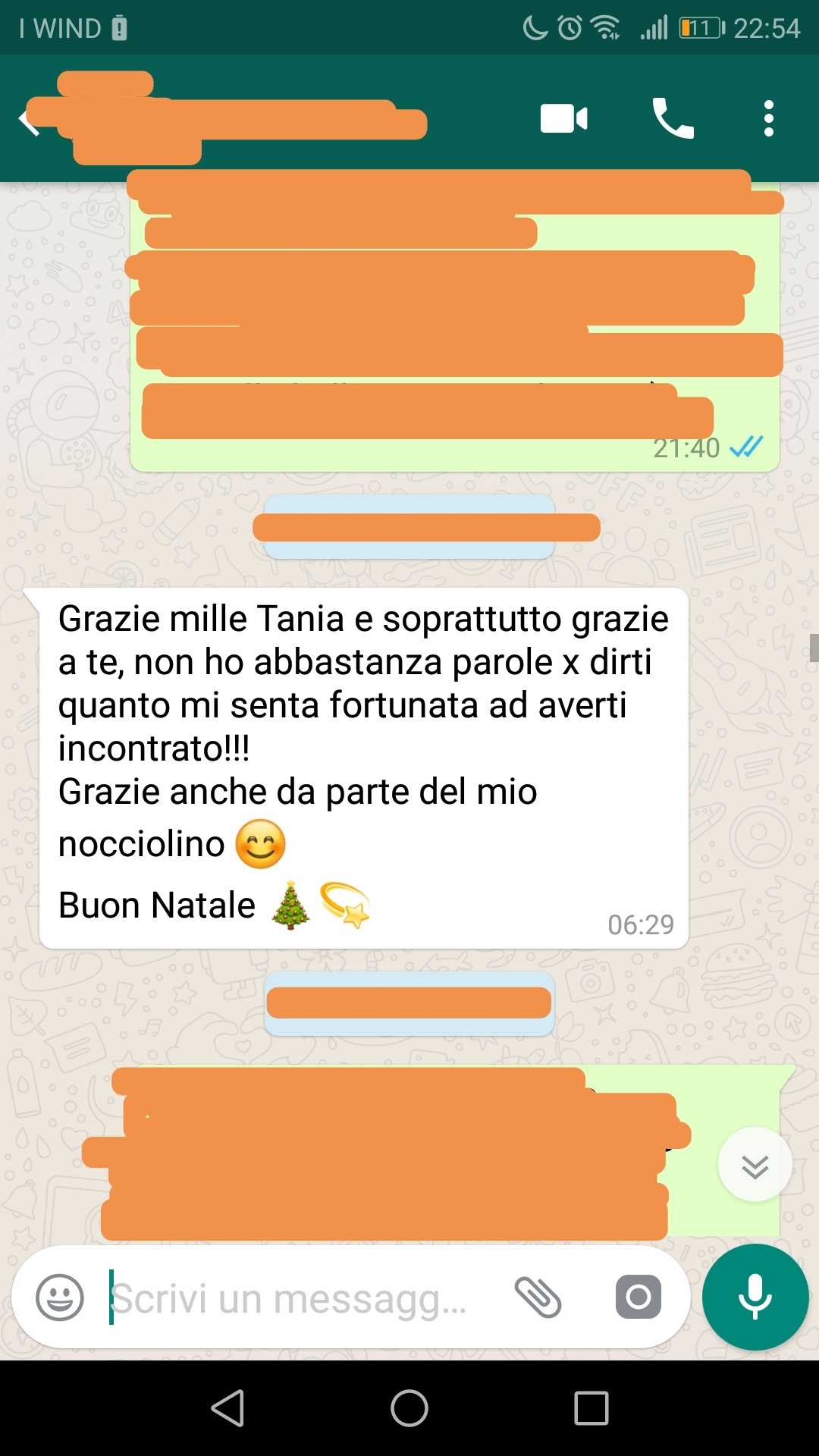Start a voice call with phone icon

[673, 118]
